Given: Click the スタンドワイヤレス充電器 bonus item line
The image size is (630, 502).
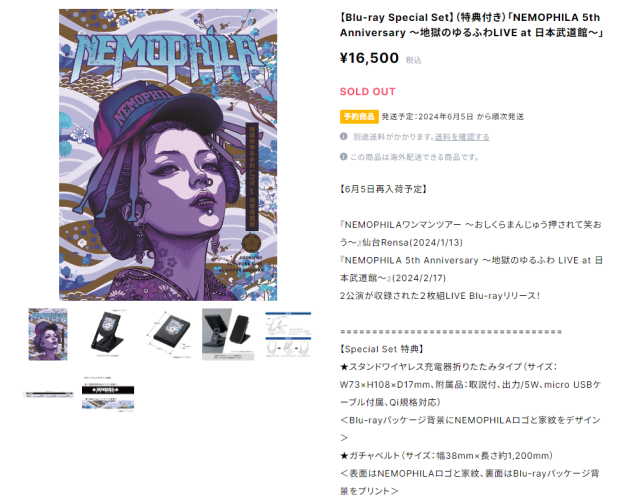Looking at the screenshot, I should [470, 385].
